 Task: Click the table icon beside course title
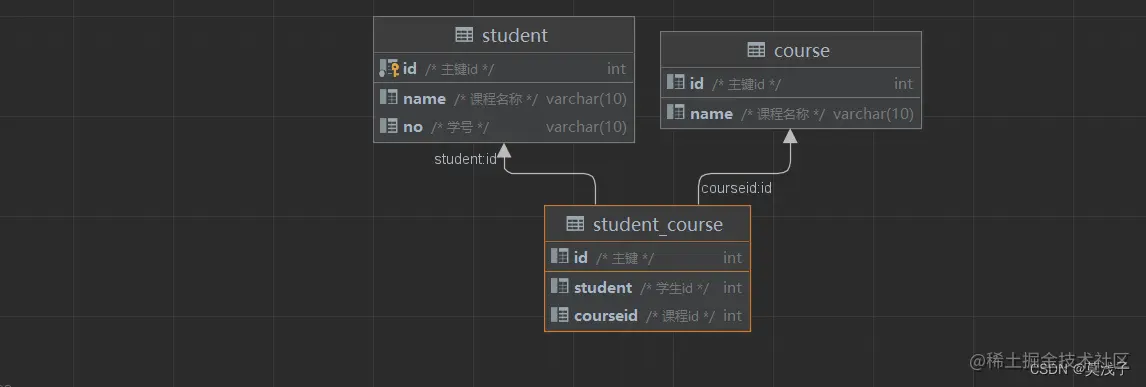pos(756,50)
